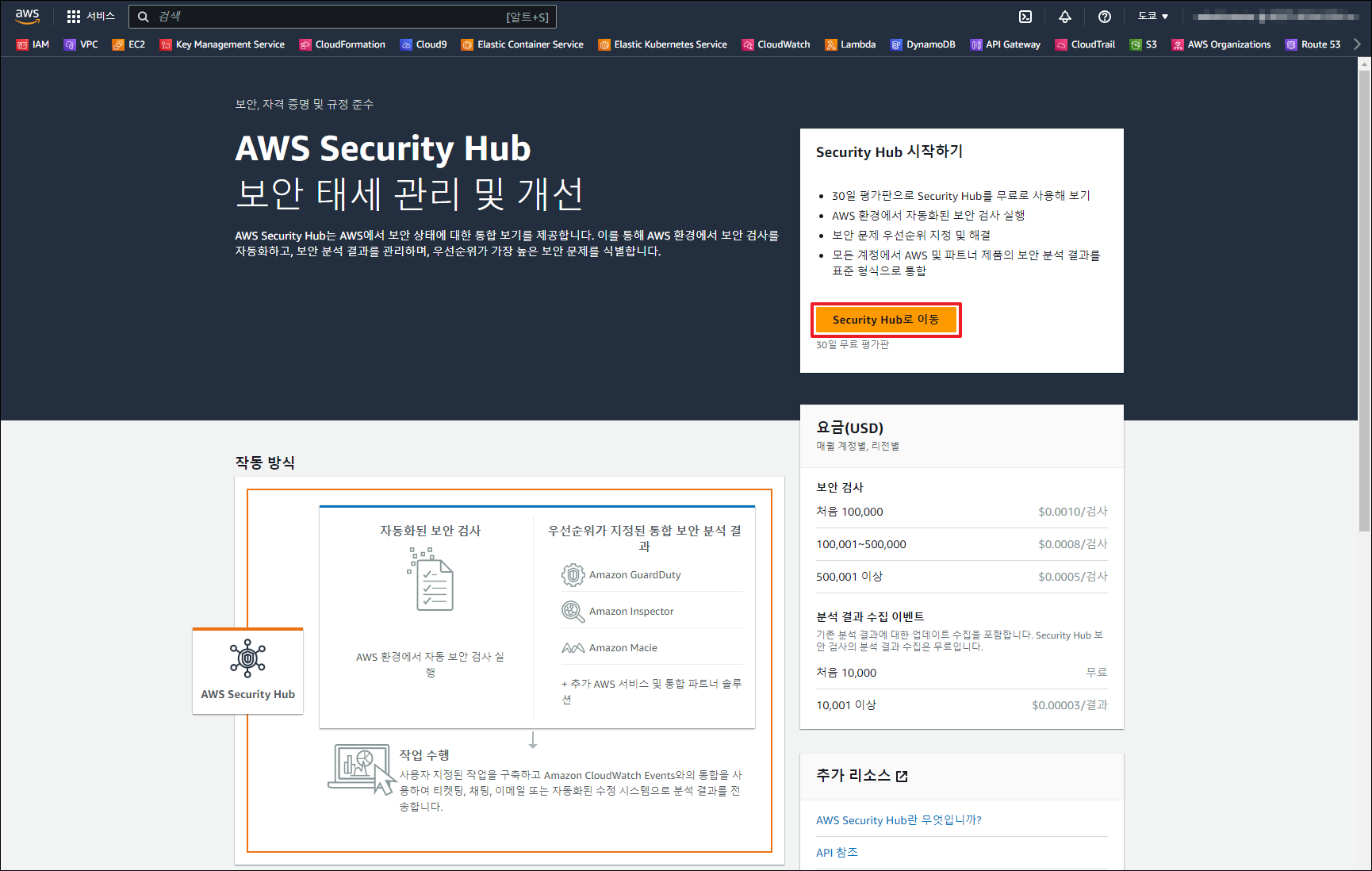Open Lambda shortcut
Image resolution: width=1372 pixels, height=871 pixels.
pyautogui.click(x=850, y=44)
